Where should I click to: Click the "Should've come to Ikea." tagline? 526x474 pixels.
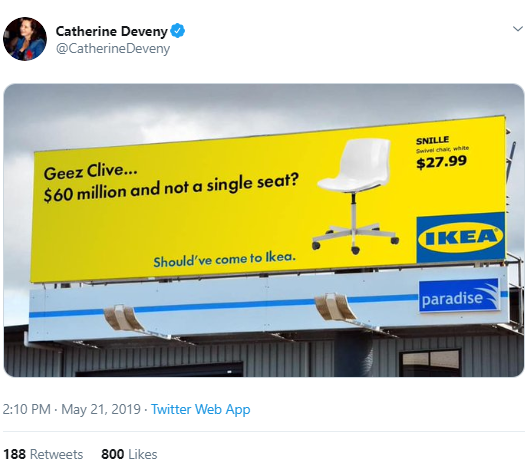pos(224,259)
